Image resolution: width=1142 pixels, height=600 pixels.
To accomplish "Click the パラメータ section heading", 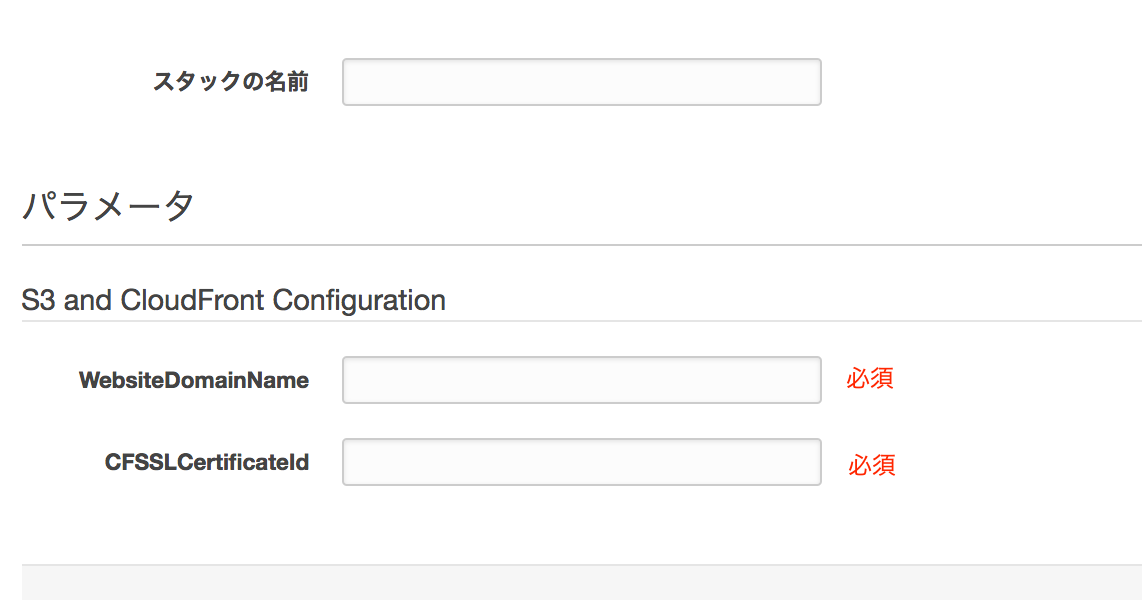I will coord(108,207).
